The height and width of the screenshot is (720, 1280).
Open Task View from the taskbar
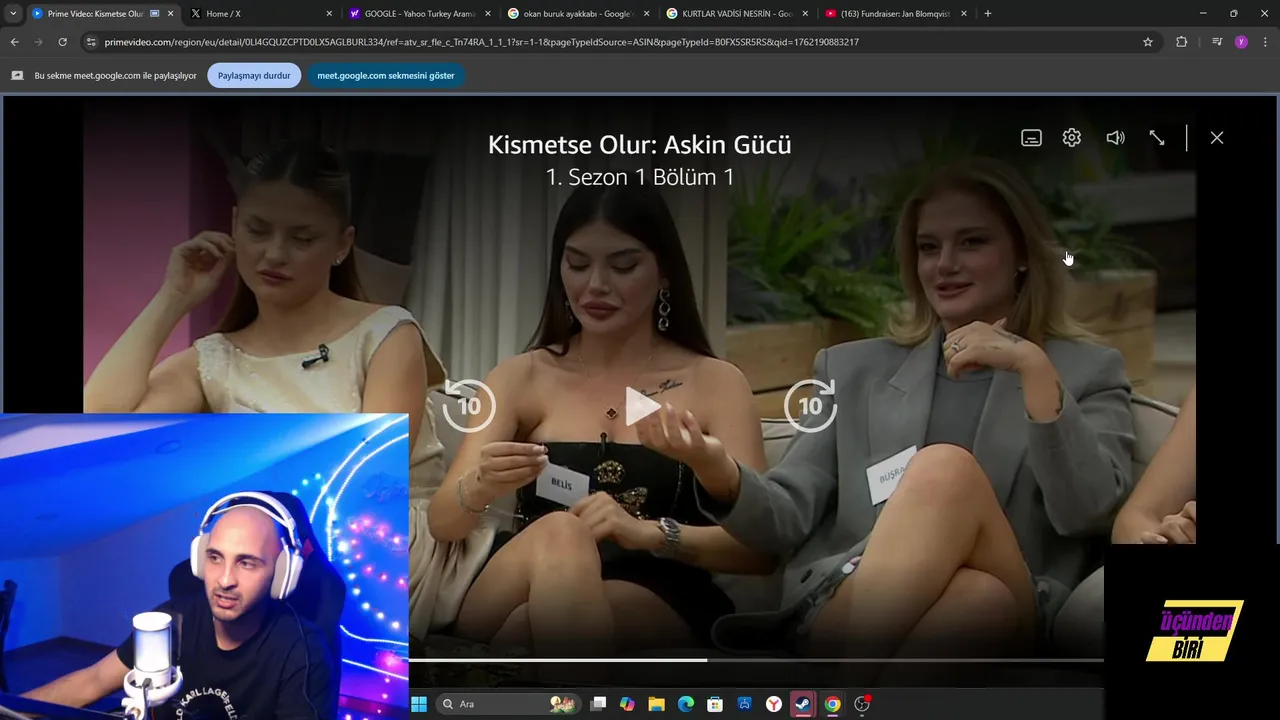[x=598, y=704]
